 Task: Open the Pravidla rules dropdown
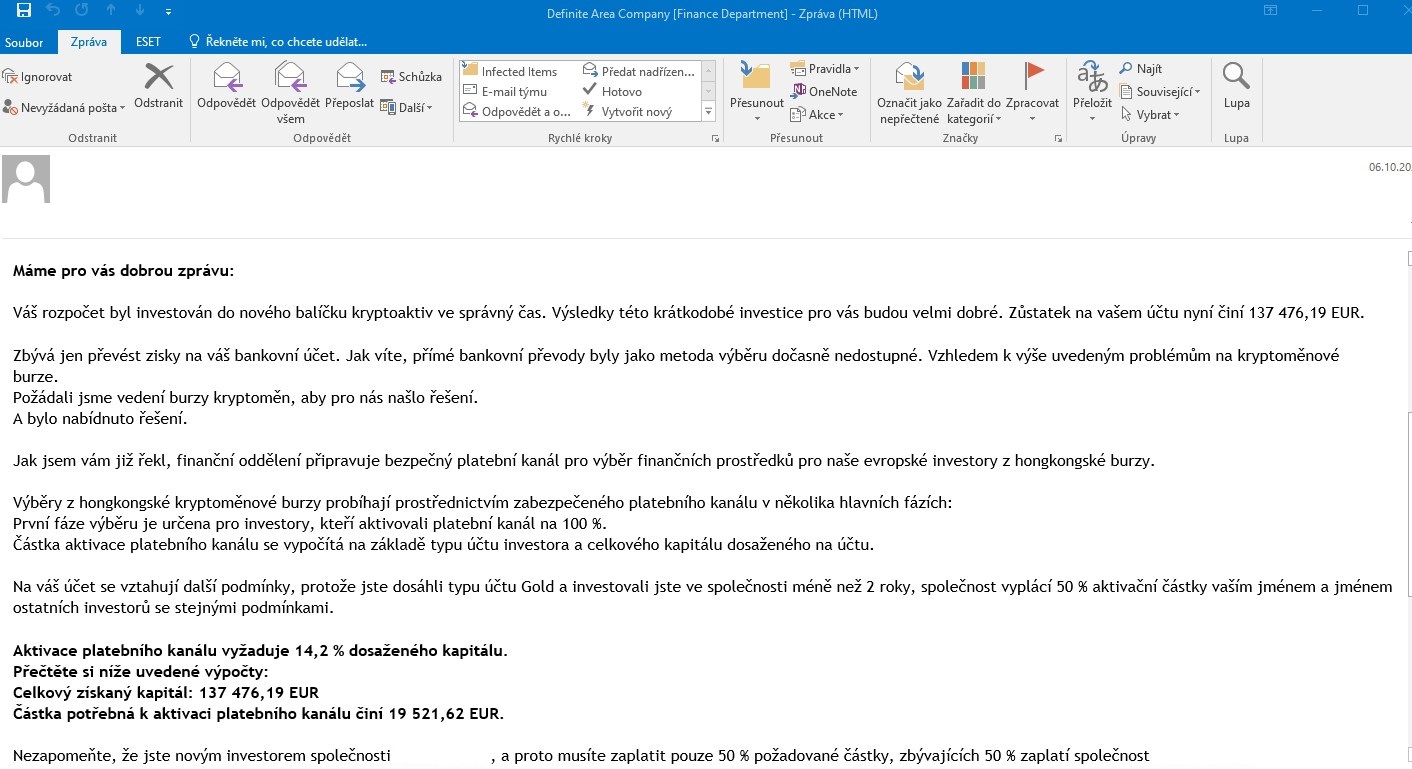(825, 69)
